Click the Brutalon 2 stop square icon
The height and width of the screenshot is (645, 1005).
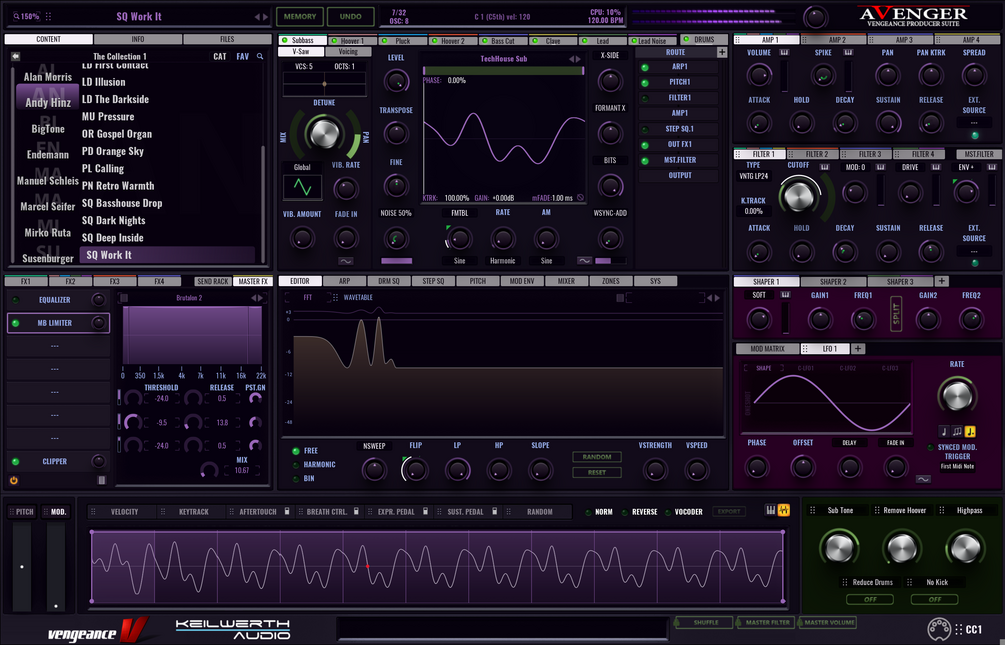point(124,298)
